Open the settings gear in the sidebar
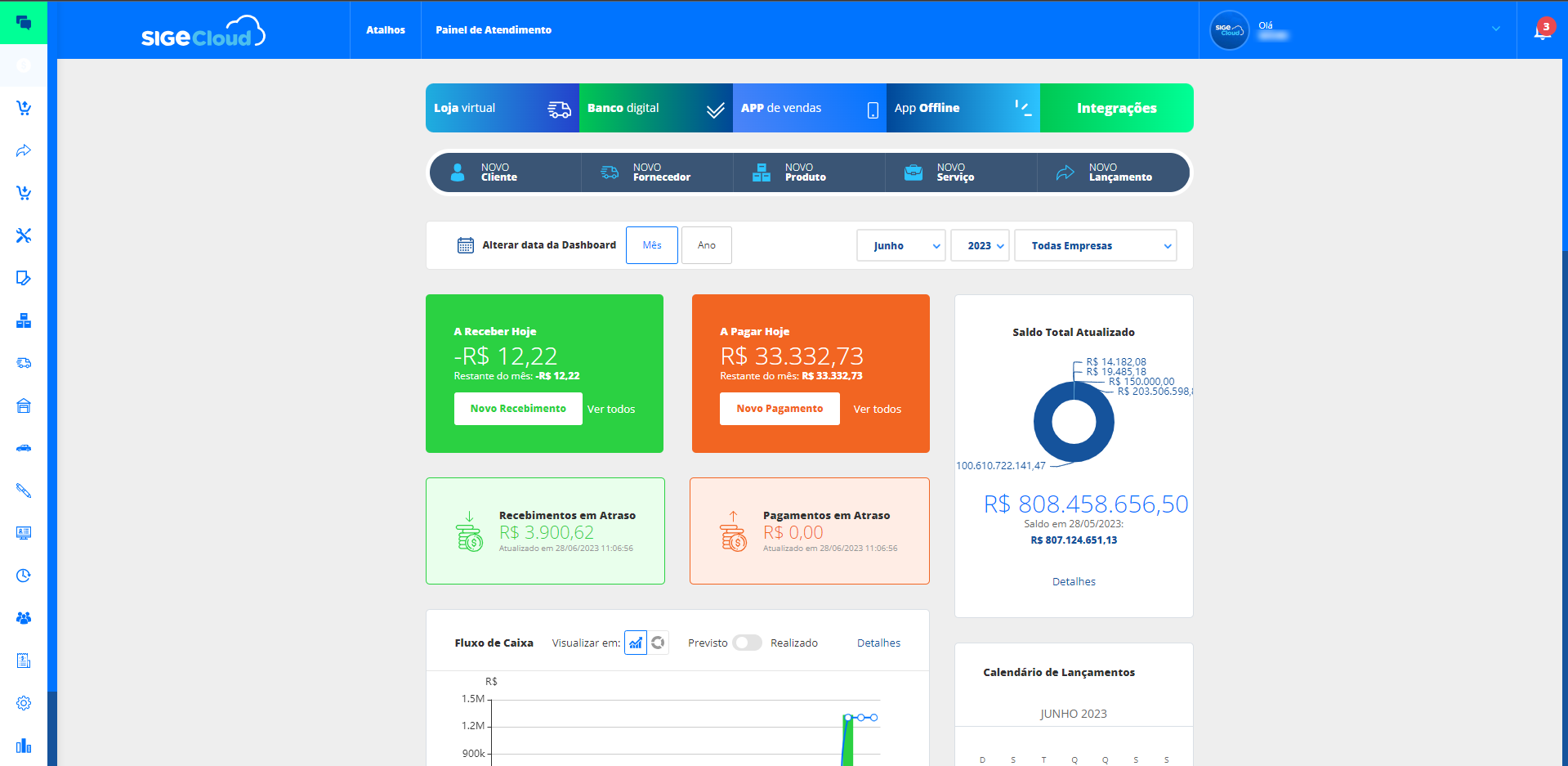Viewport: 1568px width, 766px height. tap(24, 703)
